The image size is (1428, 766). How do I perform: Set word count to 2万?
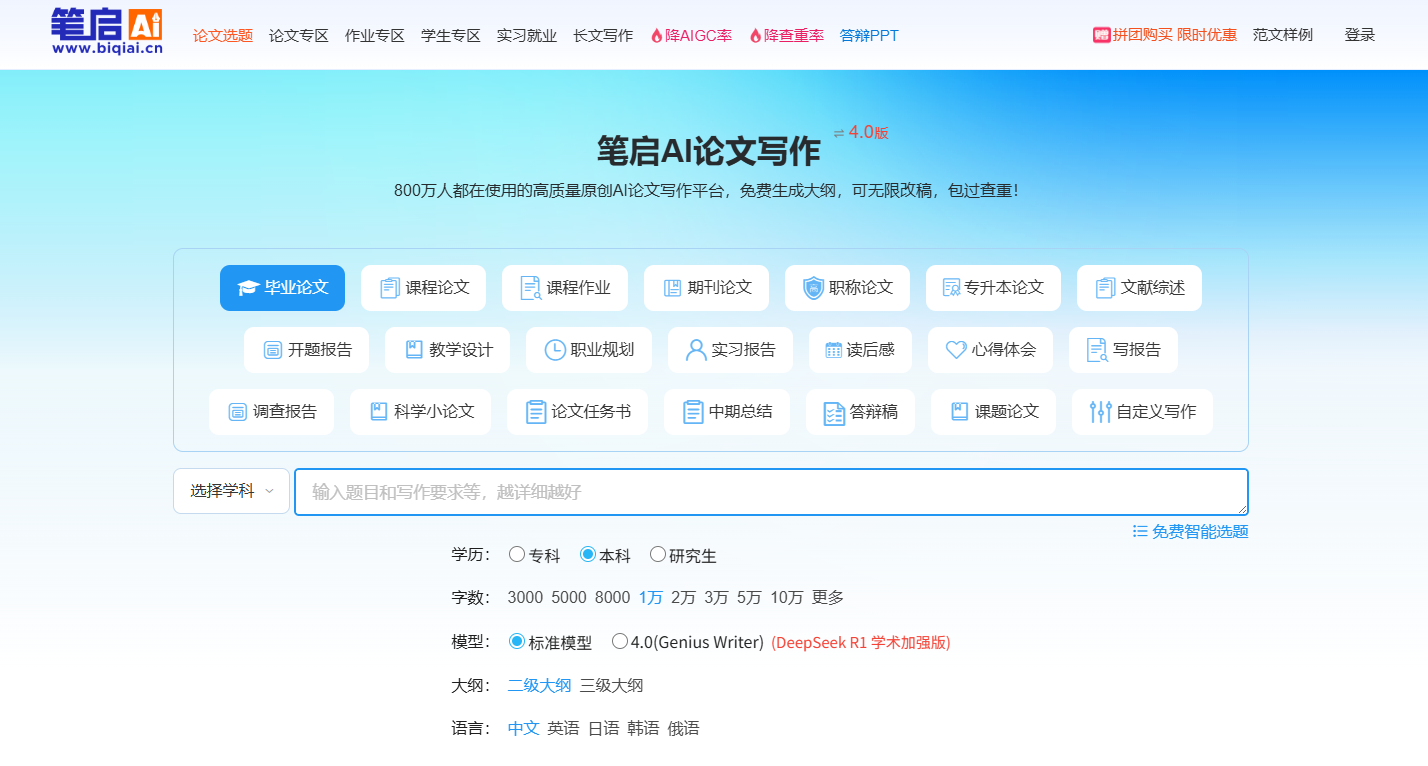(x=683, y=598)
